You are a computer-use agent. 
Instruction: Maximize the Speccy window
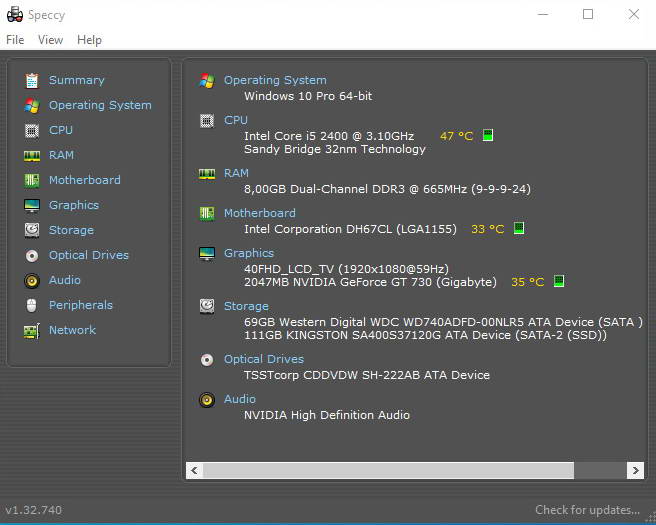[x=588, y=14]
